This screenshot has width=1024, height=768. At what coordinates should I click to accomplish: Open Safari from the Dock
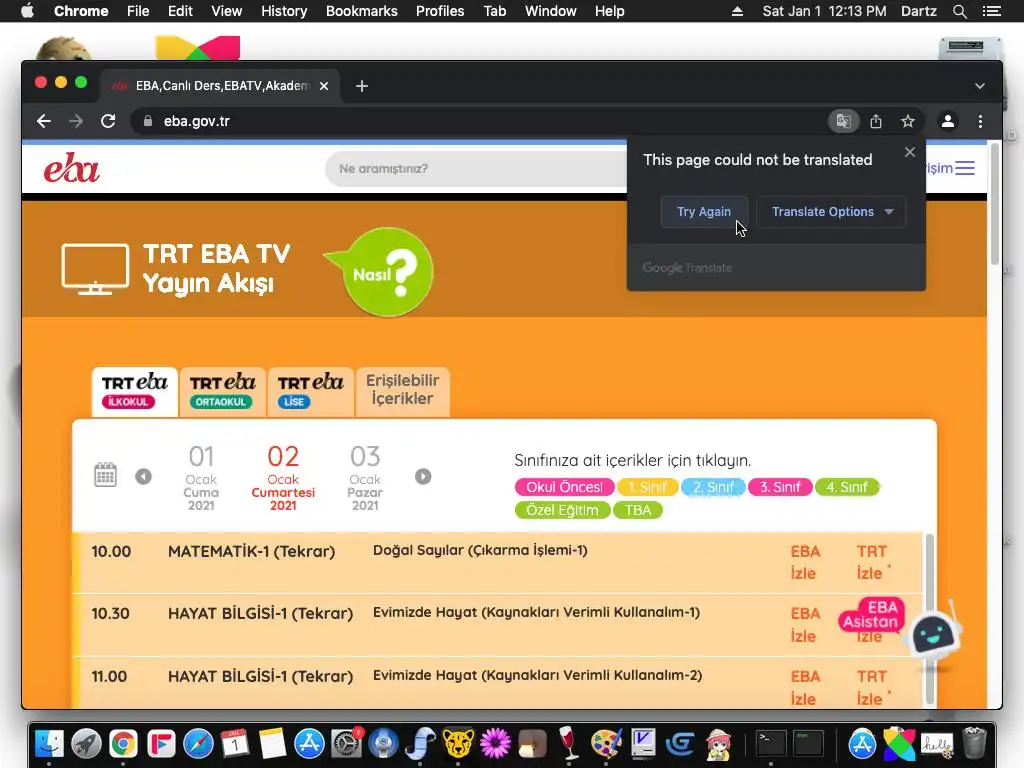[198, 743]
